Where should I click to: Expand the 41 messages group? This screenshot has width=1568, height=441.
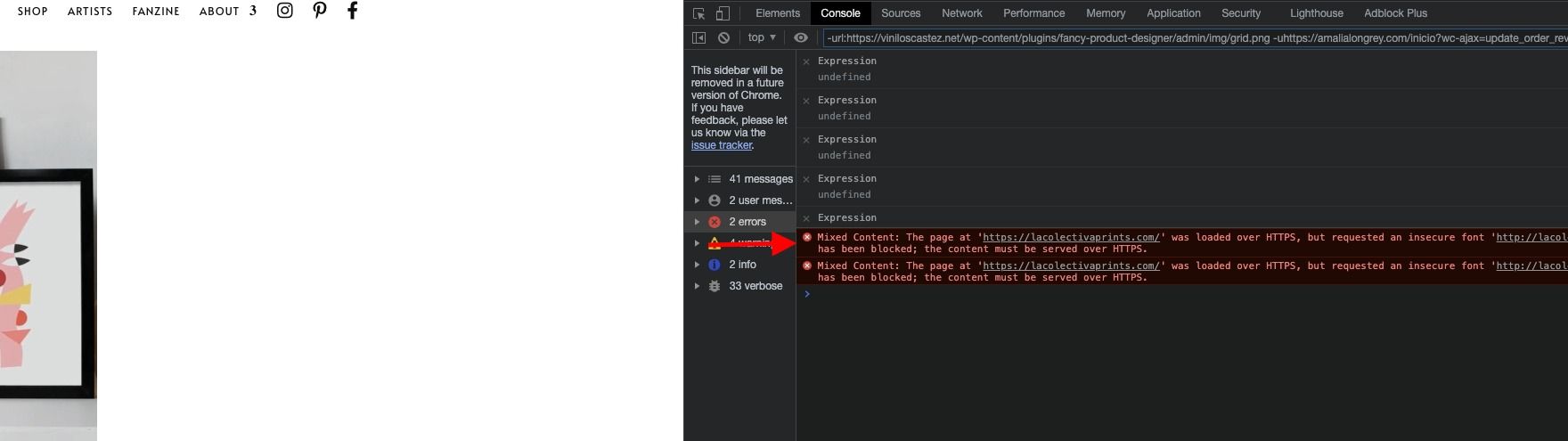pyautogui.click(x=697, y=179)
